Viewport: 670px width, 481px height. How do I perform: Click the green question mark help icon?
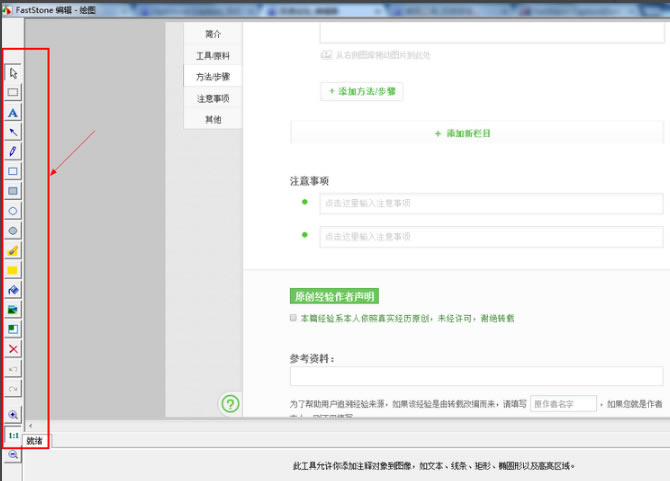point(231,404)
